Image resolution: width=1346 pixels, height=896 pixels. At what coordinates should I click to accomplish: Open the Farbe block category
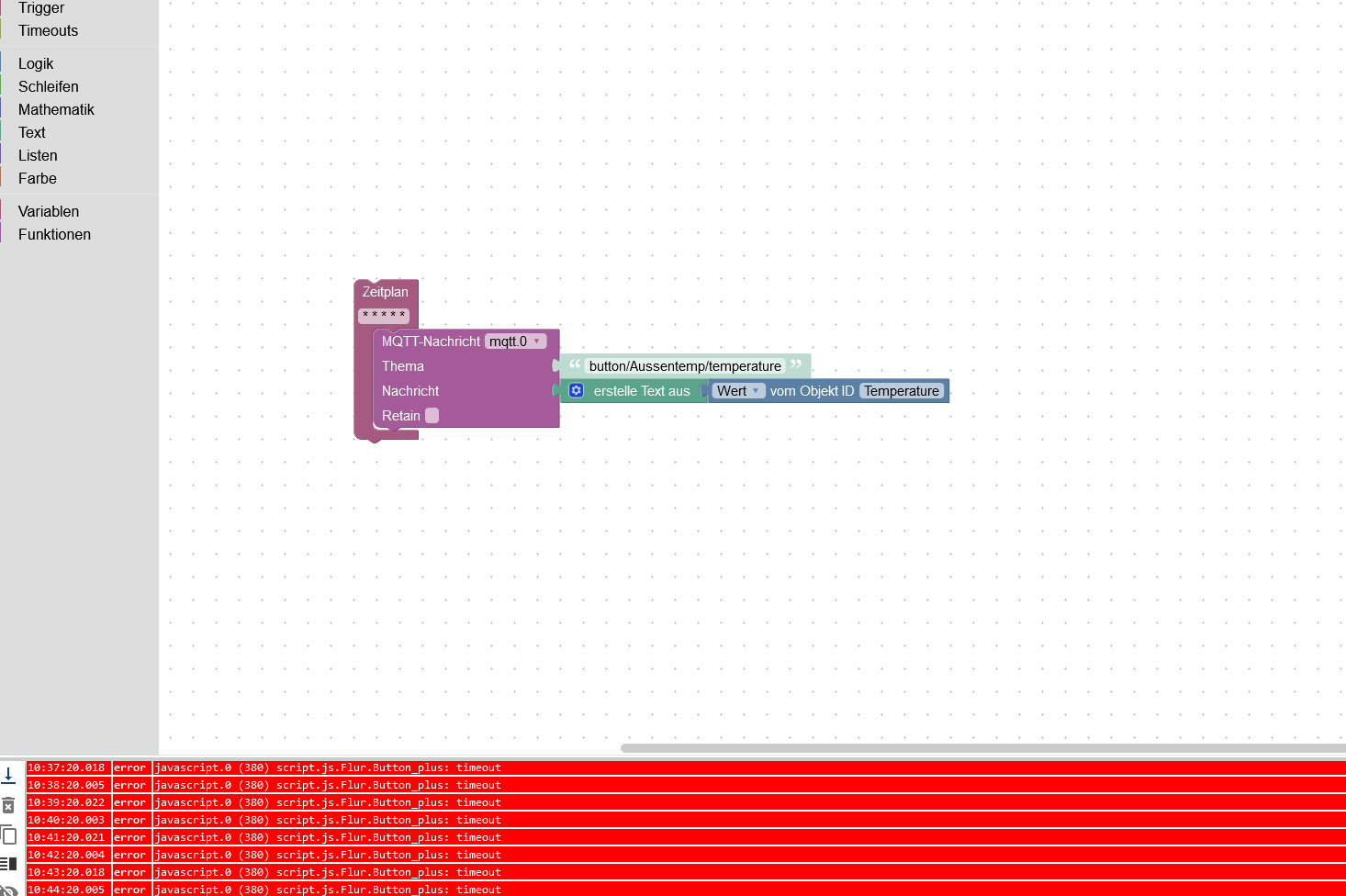pos(38,178)
